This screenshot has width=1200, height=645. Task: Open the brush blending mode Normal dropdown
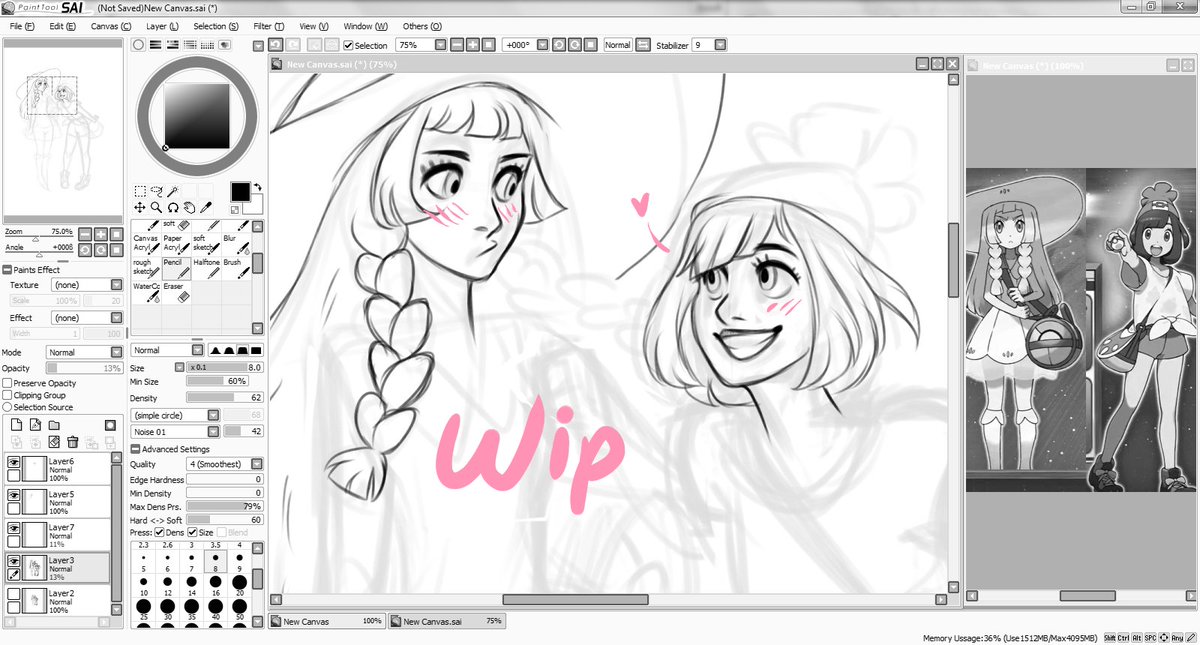click(x=167, y=350)
